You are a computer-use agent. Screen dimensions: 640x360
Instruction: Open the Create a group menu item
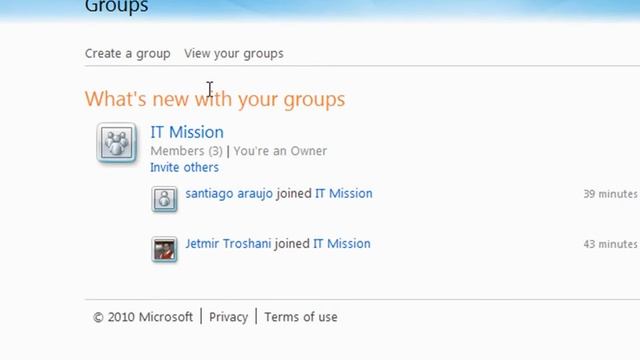(128, 53)
